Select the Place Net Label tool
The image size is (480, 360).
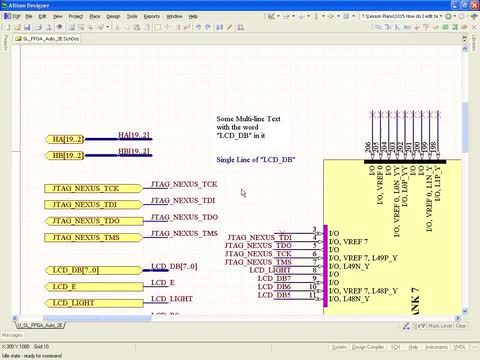[x=407, y=27]
